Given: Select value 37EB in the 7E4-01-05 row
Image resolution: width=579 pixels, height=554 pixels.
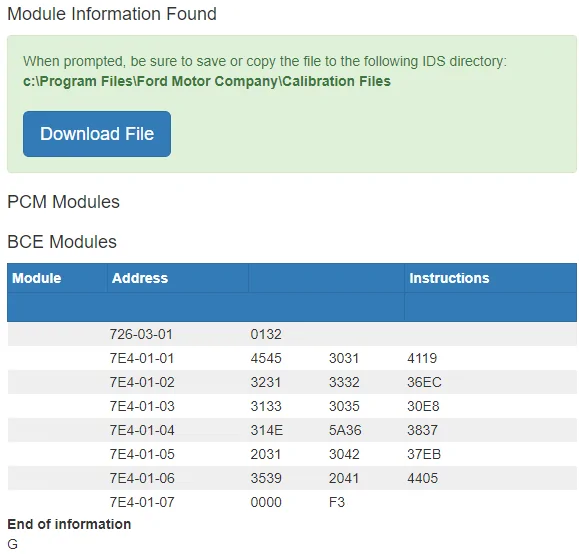Looking at the screenshot, I should click(x=424, y=454).
